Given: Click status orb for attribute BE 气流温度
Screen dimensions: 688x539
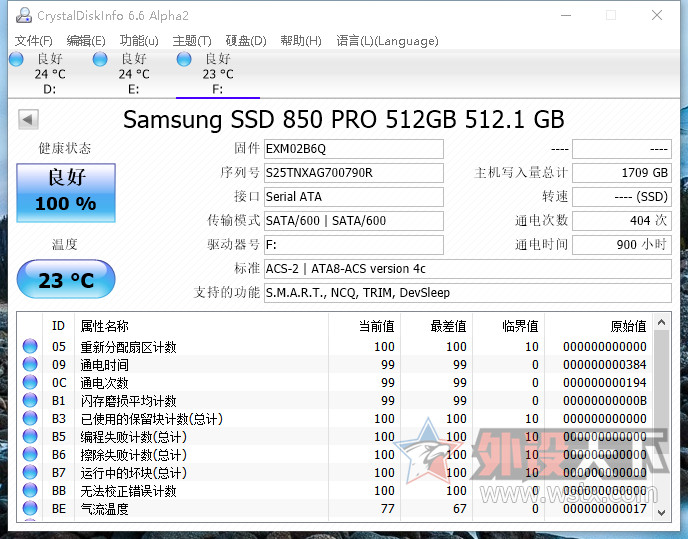Looking at the screenshot, I should tap(30, 508).
